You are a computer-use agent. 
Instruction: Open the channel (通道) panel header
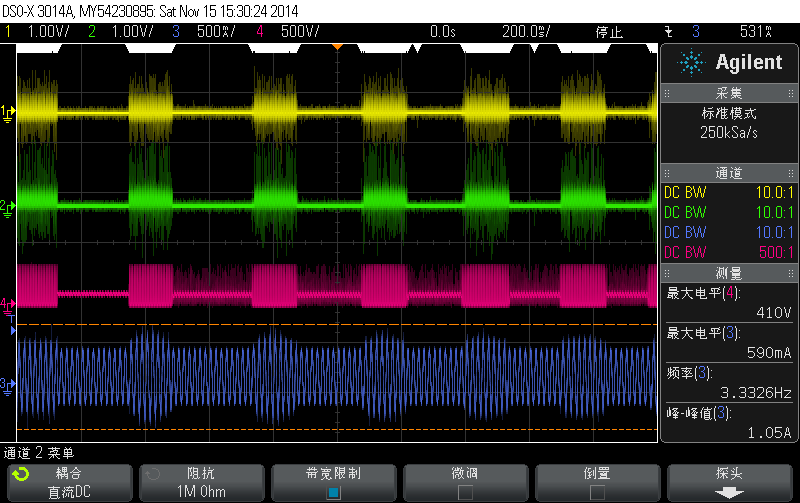point(729,173)
